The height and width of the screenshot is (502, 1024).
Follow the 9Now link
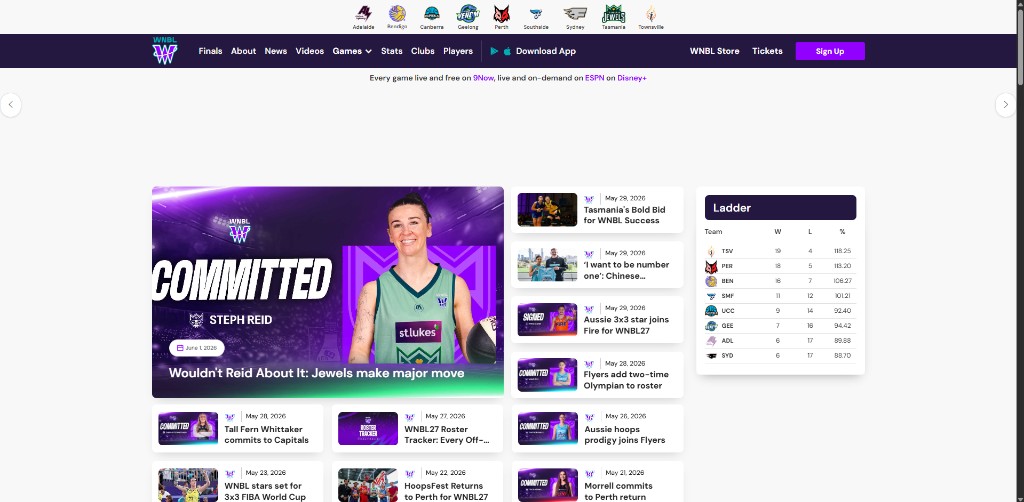pos(483,78)
